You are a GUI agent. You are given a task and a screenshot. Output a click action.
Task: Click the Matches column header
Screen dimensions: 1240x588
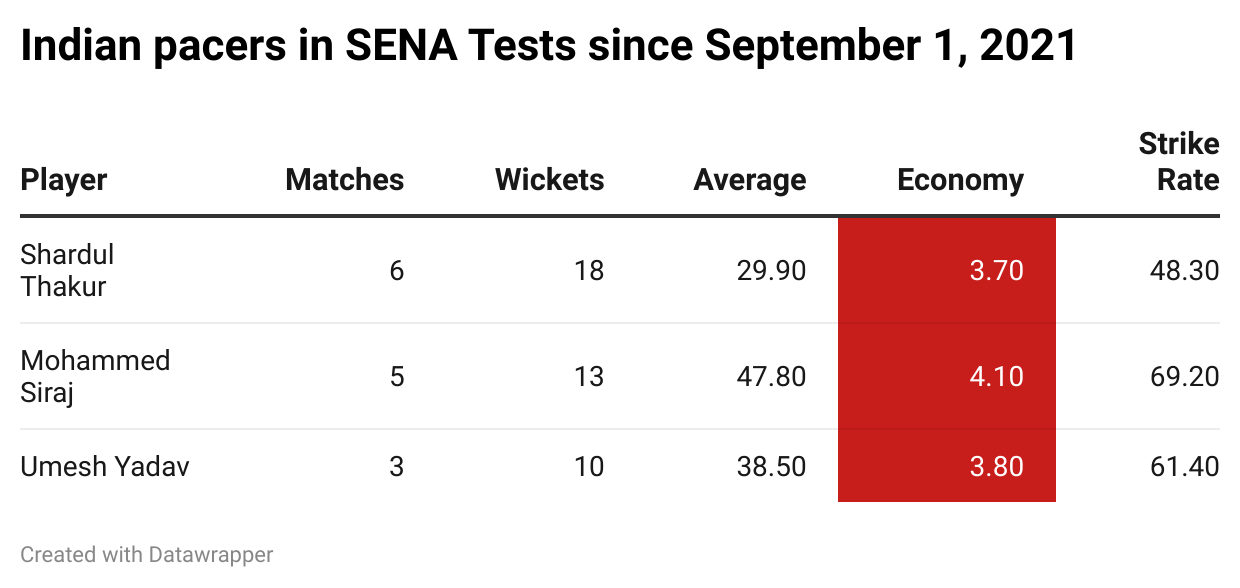click(x=344, y=180)
